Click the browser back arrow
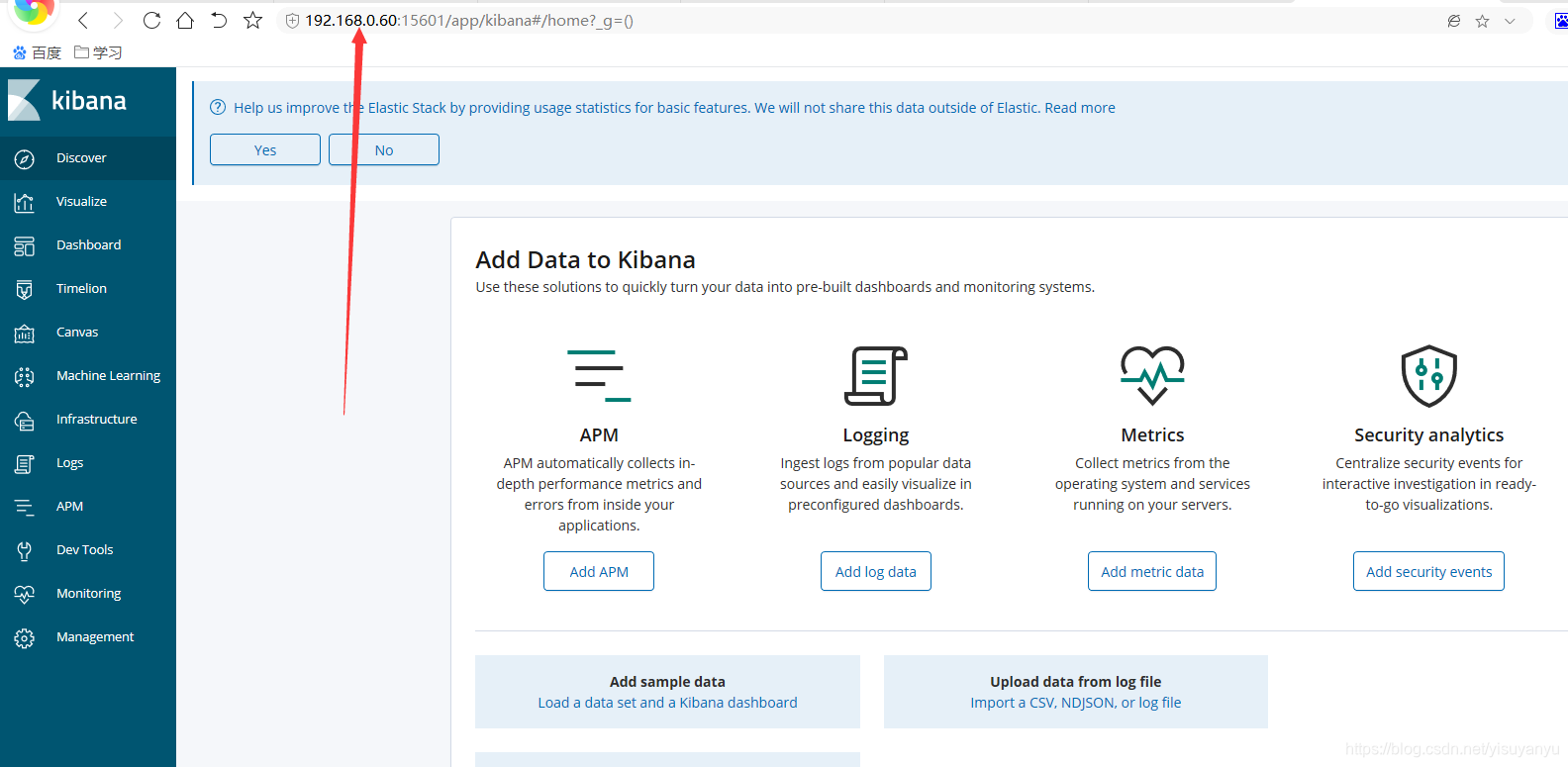The image size is (1568, 767). coord(83,20)
